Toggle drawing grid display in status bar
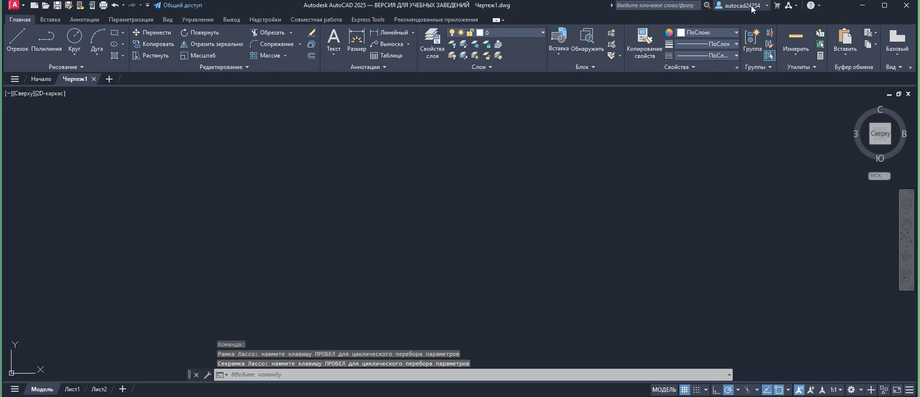The image size is (920, 397). 684,390
